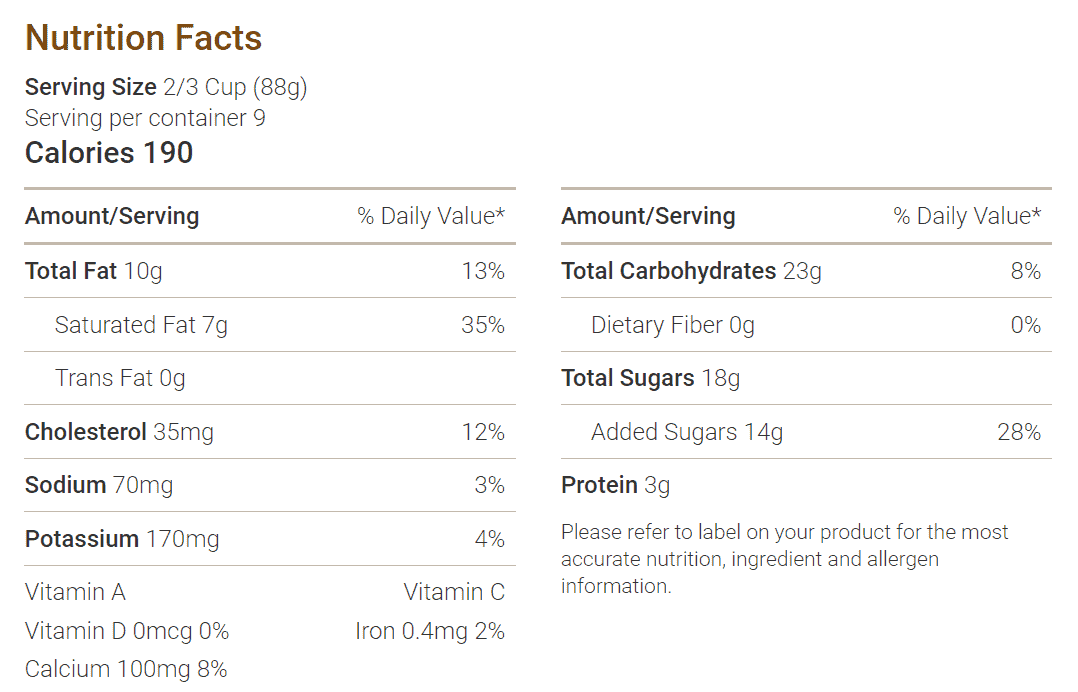The height and width of the screenshot is (692, 1078).
Task: Click the Trans Fat 0g row
Action: pyautogui.click(x=270, y=378)
